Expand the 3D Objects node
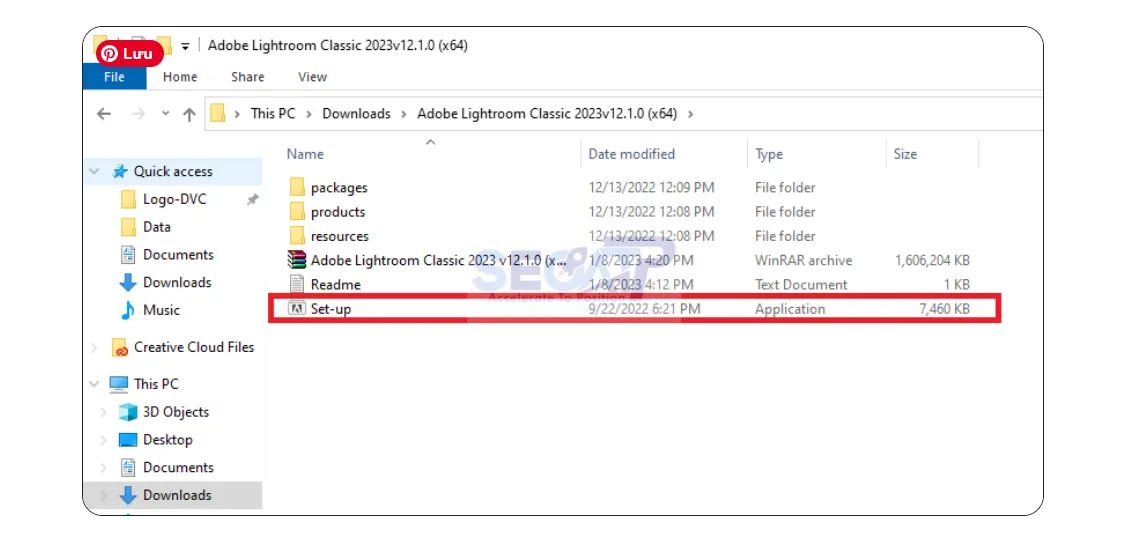 [103, 412]
